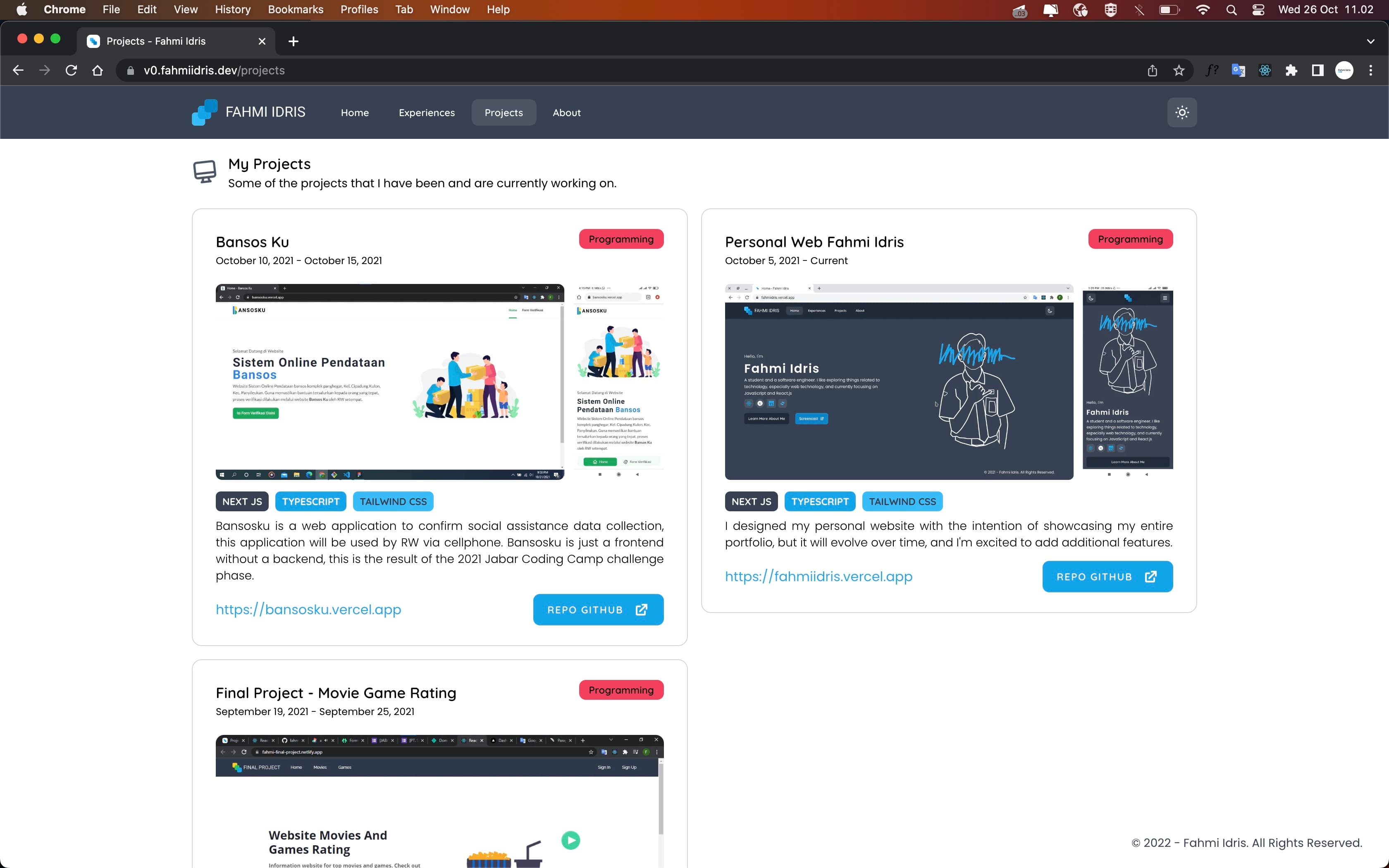
Task: Click the Bansos Ku project title
Action: coord(253,242)
